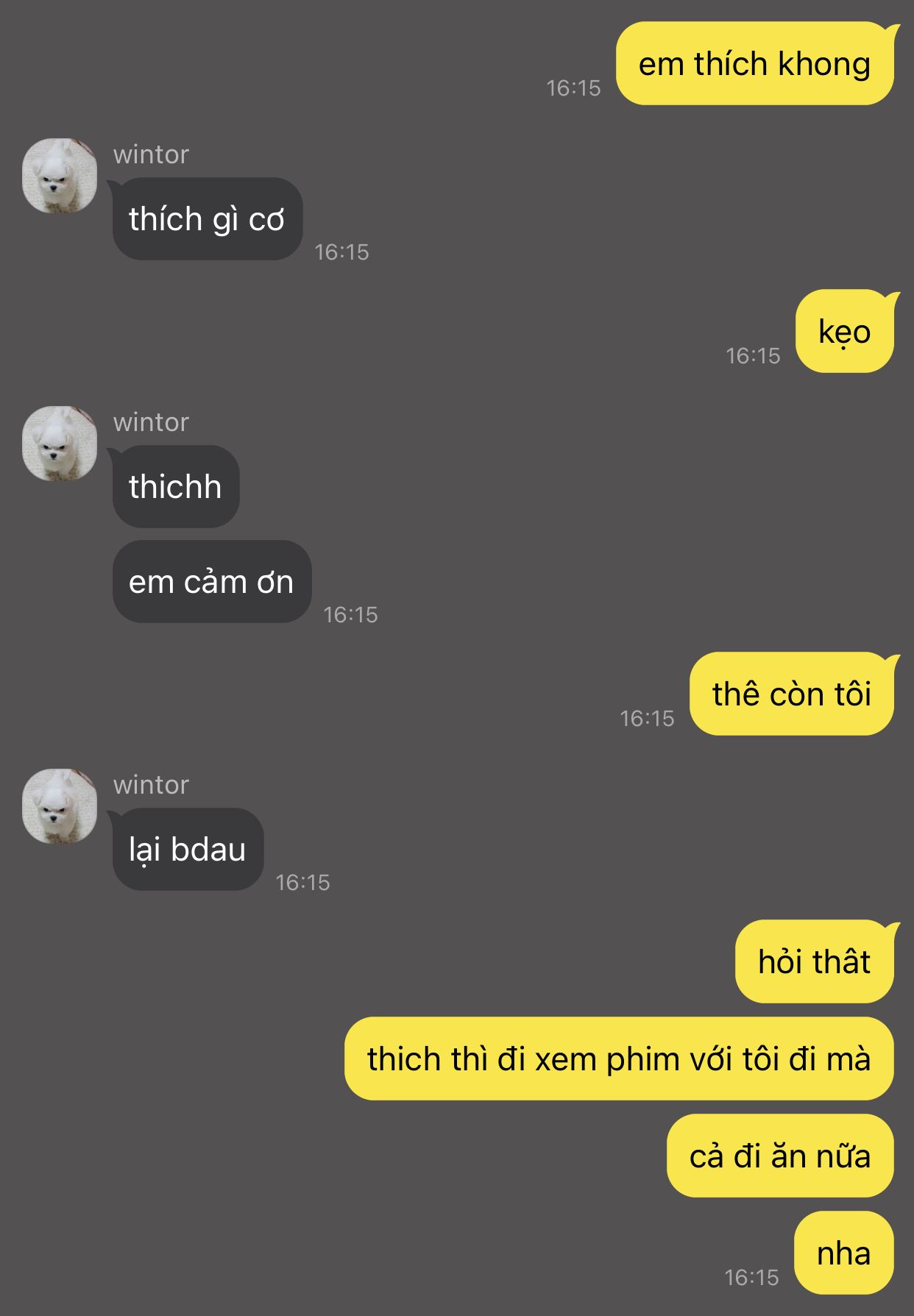Tap wintor's avatar beside 'lại bdau'
This screenshot has width=914, height=1316.
(x=60, y=805)
